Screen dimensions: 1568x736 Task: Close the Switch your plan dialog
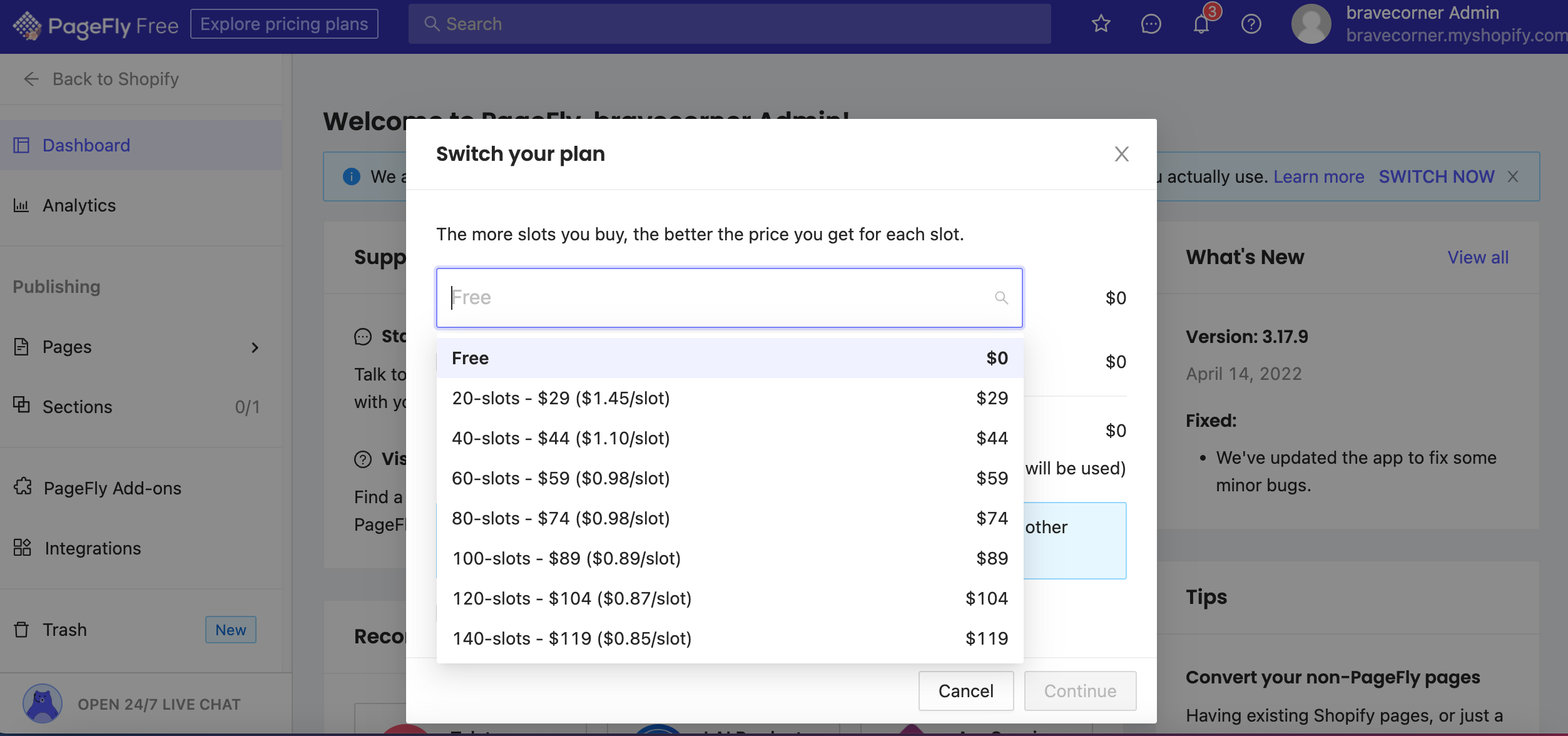1122,154
